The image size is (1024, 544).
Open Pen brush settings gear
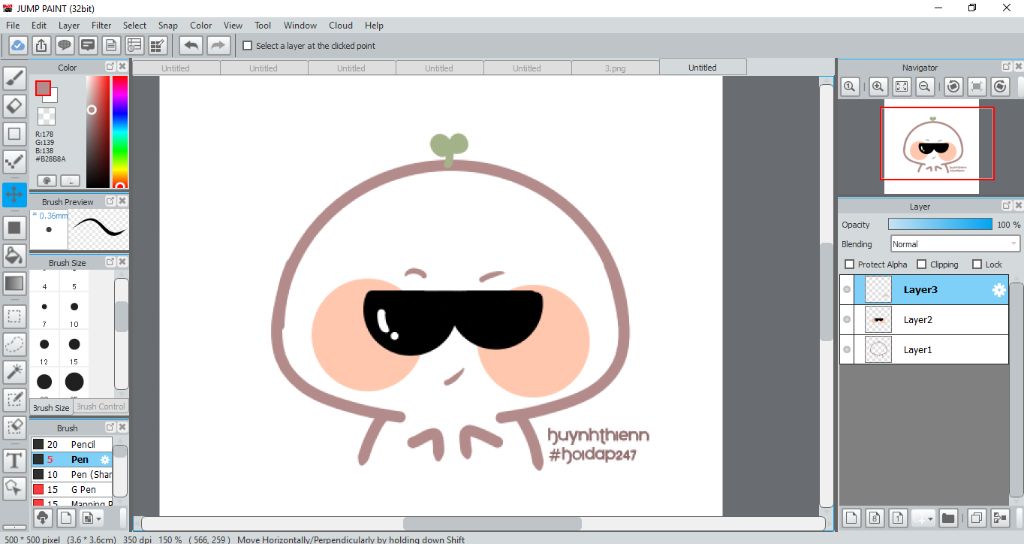(105, 460)
